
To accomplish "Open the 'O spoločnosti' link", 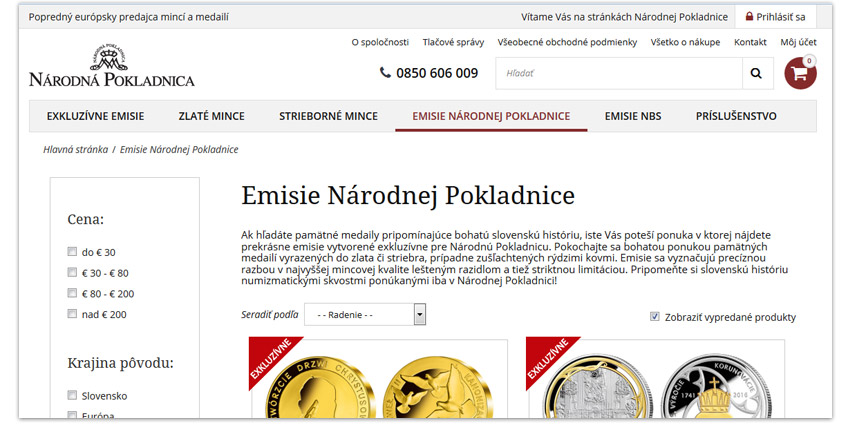I will (380, 42).
